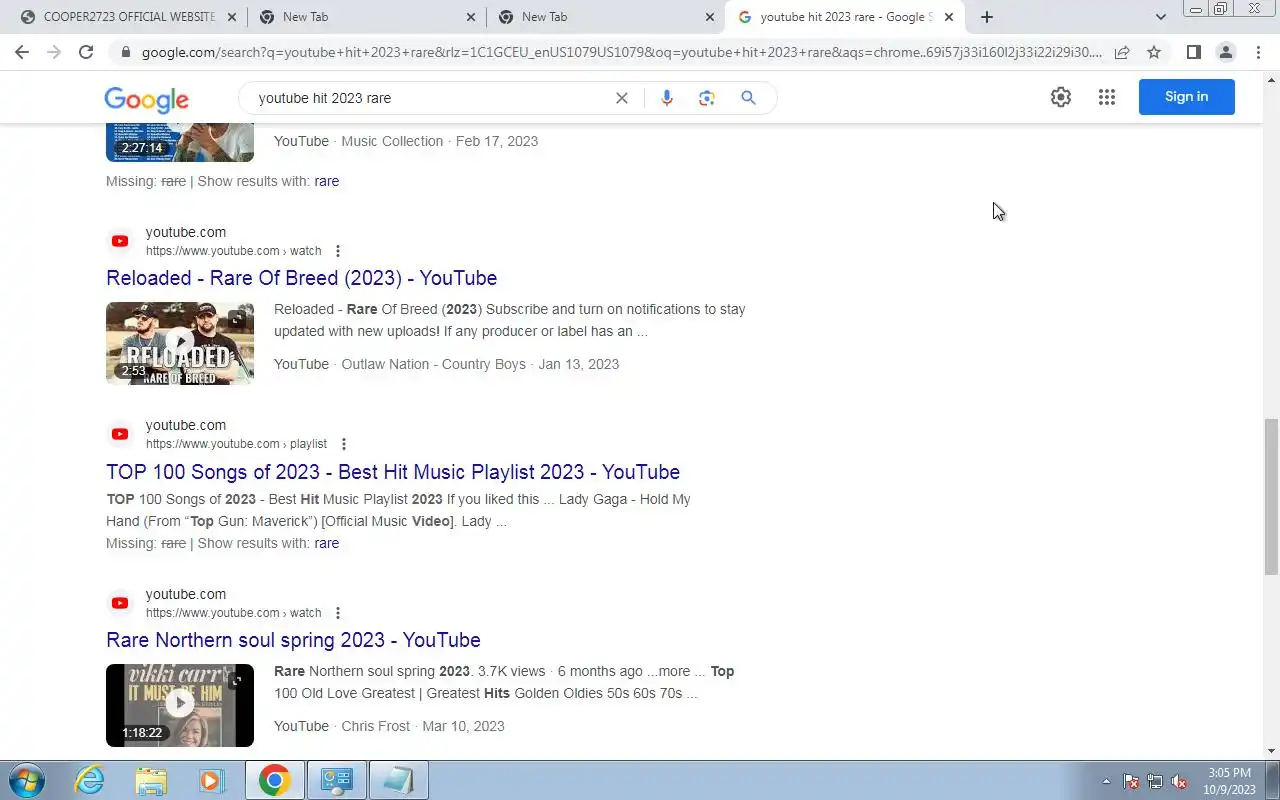Open Windows Media Player from taskbar

coord(212,780)
